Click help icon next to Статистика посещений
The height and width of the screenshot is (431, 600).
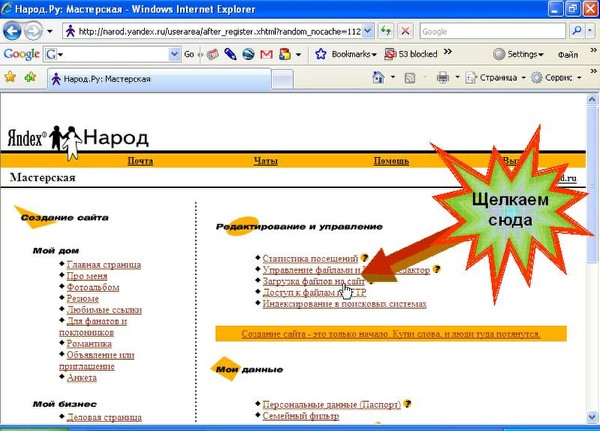coord(365,258)
